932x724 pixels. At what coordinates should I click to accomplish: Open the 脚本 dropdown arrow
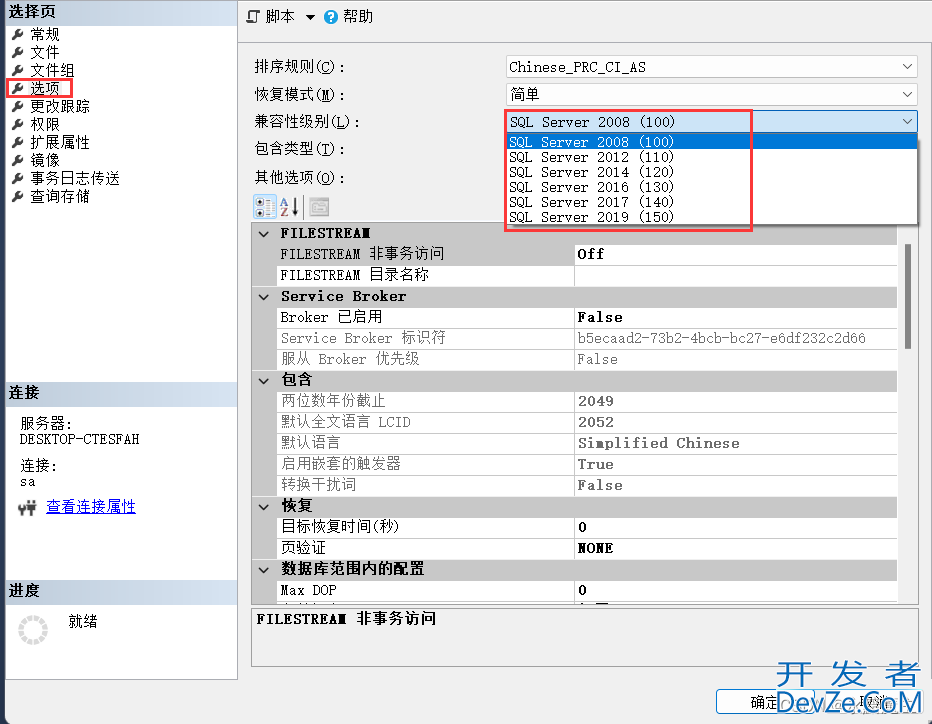[310, 17]
